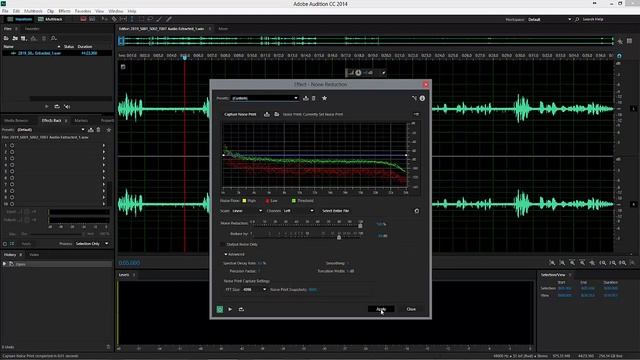Screen dimensions: 640x360
Task: Open the info icon in Noise Reduction dialog
Action: pos(422,98)
